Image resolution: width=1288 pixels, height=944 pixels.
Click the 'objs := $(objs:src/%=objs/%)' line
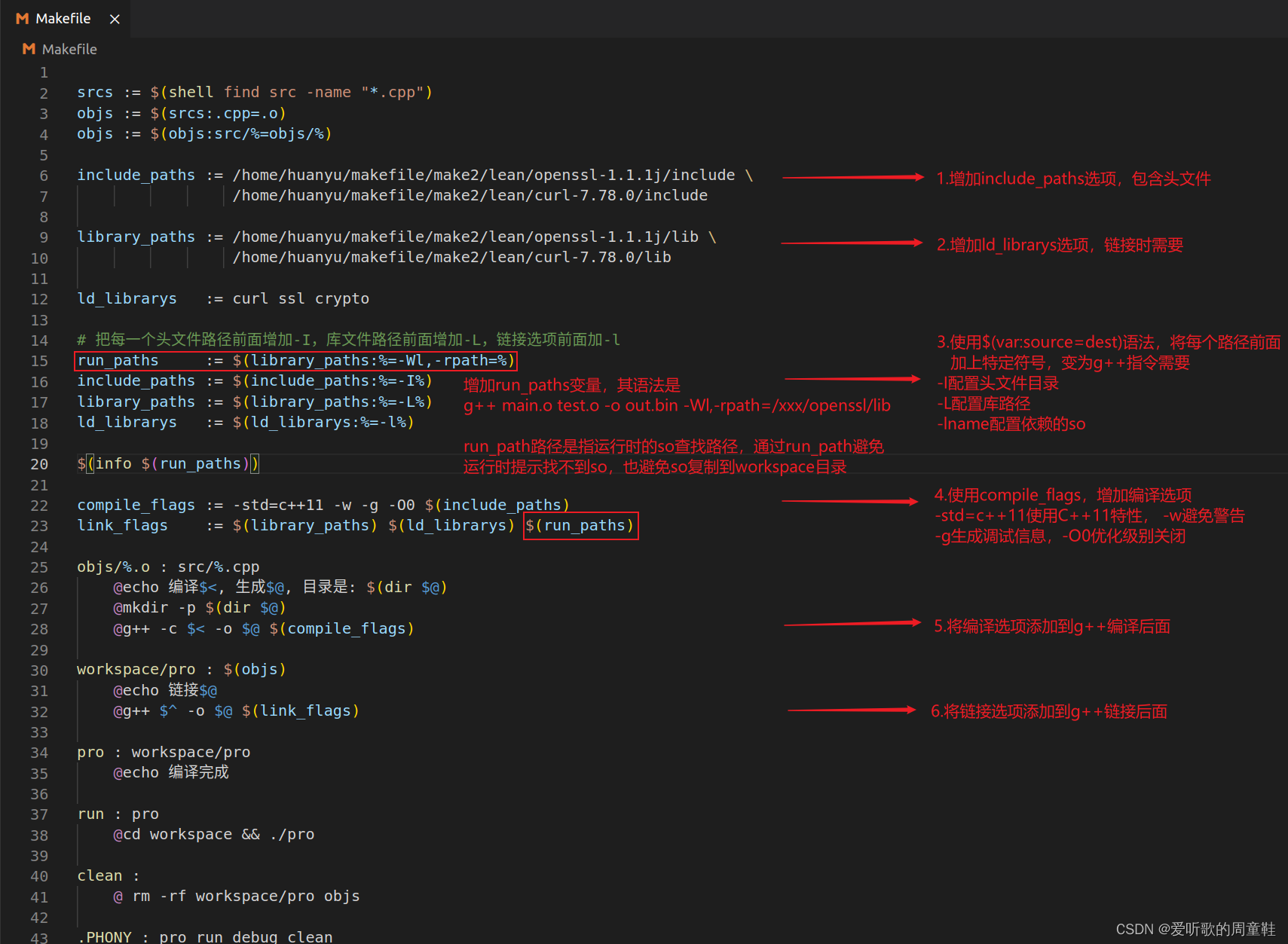point(204,133)
